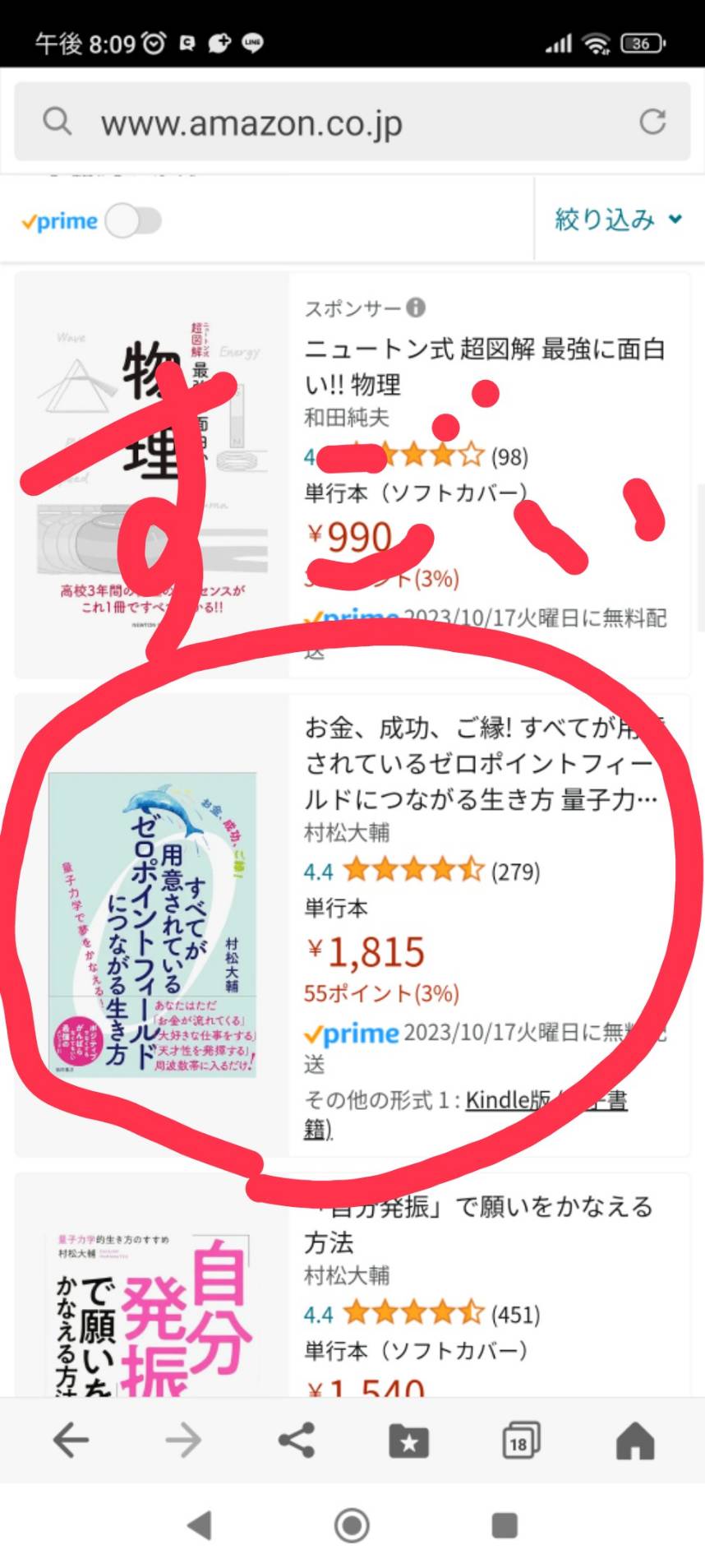Open the tab switcher showing 18 tabs
The image size is (705, 1568).
click(x=521, y=1441)
